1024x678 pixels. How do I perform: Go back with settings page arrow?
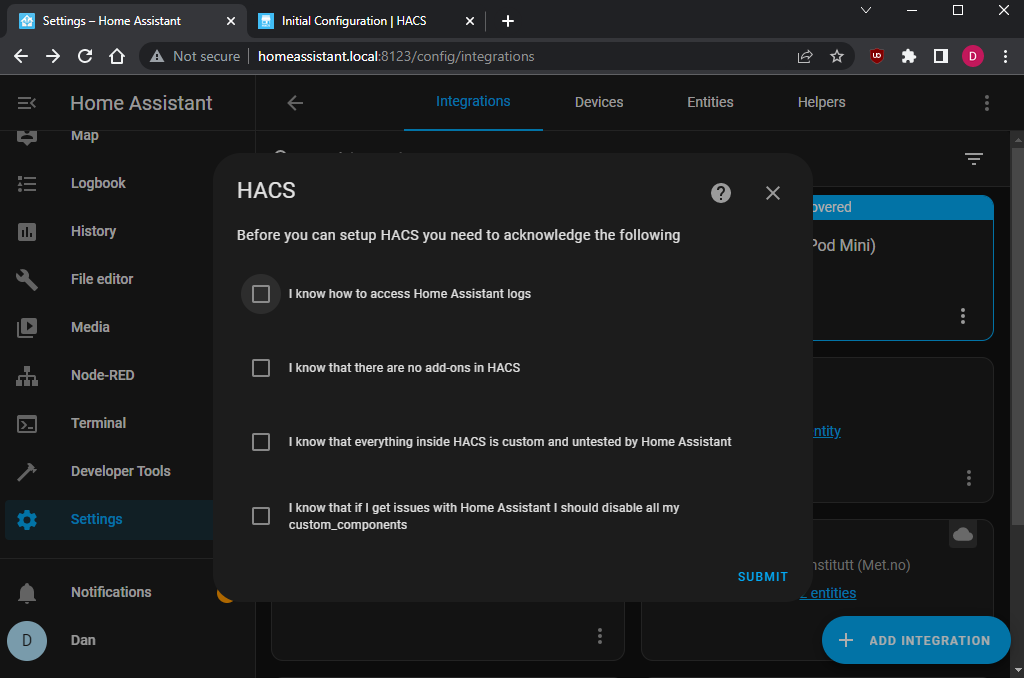click(295, 103)
